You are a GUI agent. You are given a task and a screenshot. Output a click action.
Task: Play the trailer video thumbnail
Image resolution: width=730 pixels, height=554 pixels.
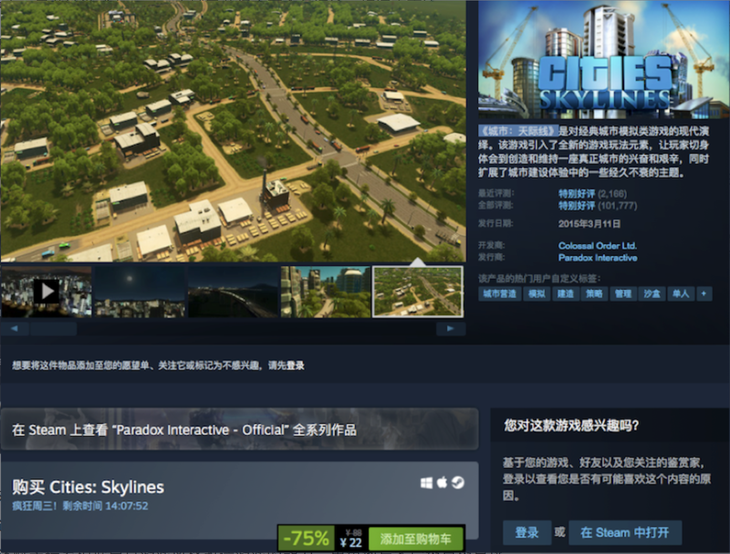(x=46, y=292)
